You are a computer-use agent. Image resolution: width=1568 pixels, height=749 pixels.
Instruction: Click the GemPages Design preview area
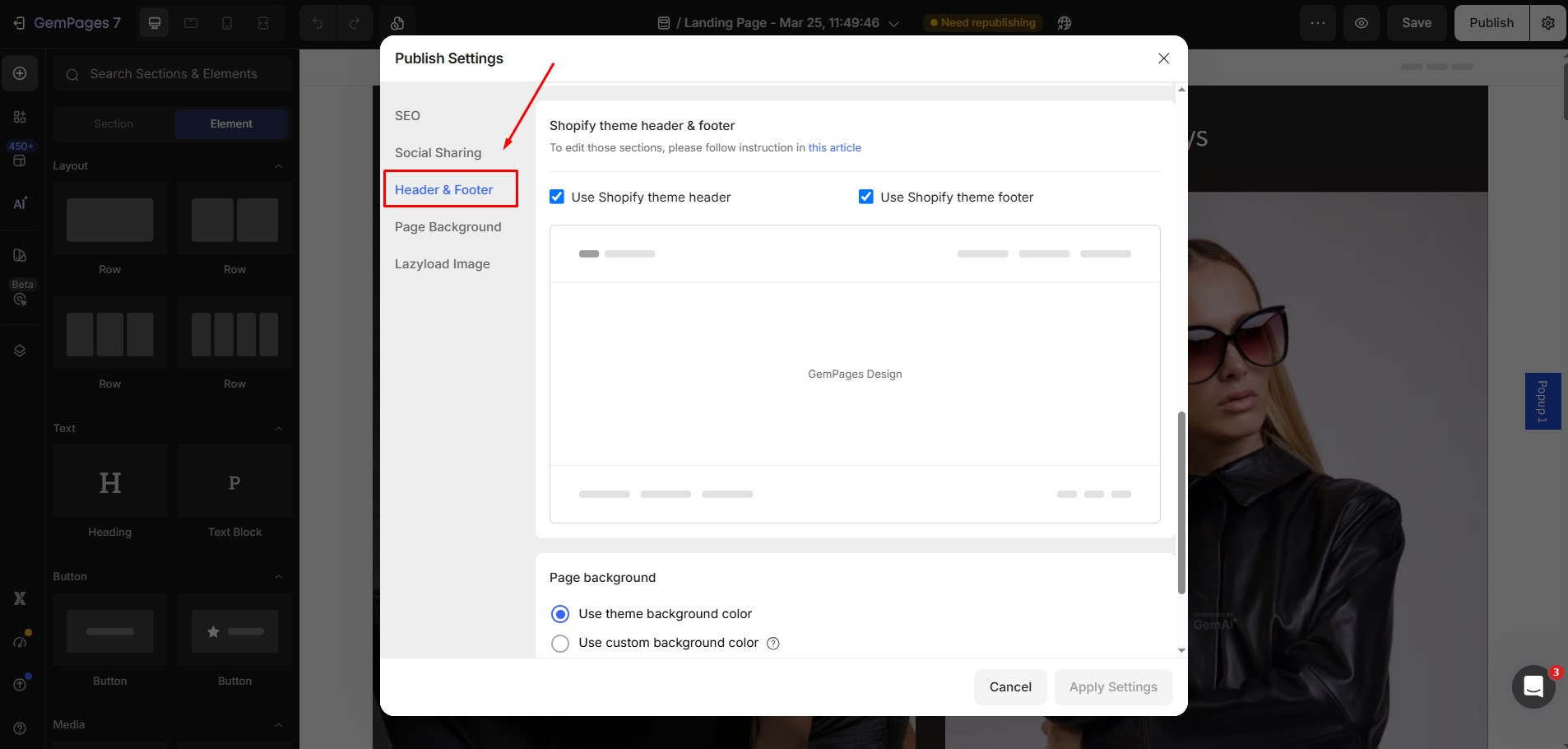click(855, 374)
